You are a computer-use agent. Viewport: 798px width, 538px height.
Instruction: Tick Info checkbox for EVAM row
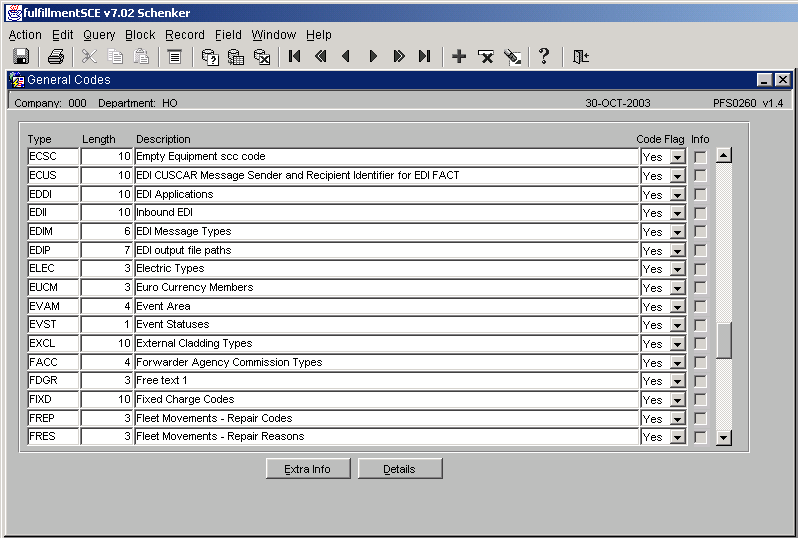tap(700, 306)
